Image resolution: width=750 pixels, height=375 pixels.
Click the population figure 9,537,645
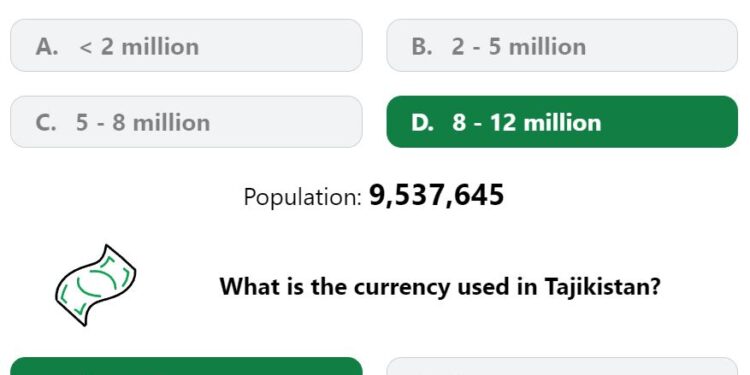[436, 195]
